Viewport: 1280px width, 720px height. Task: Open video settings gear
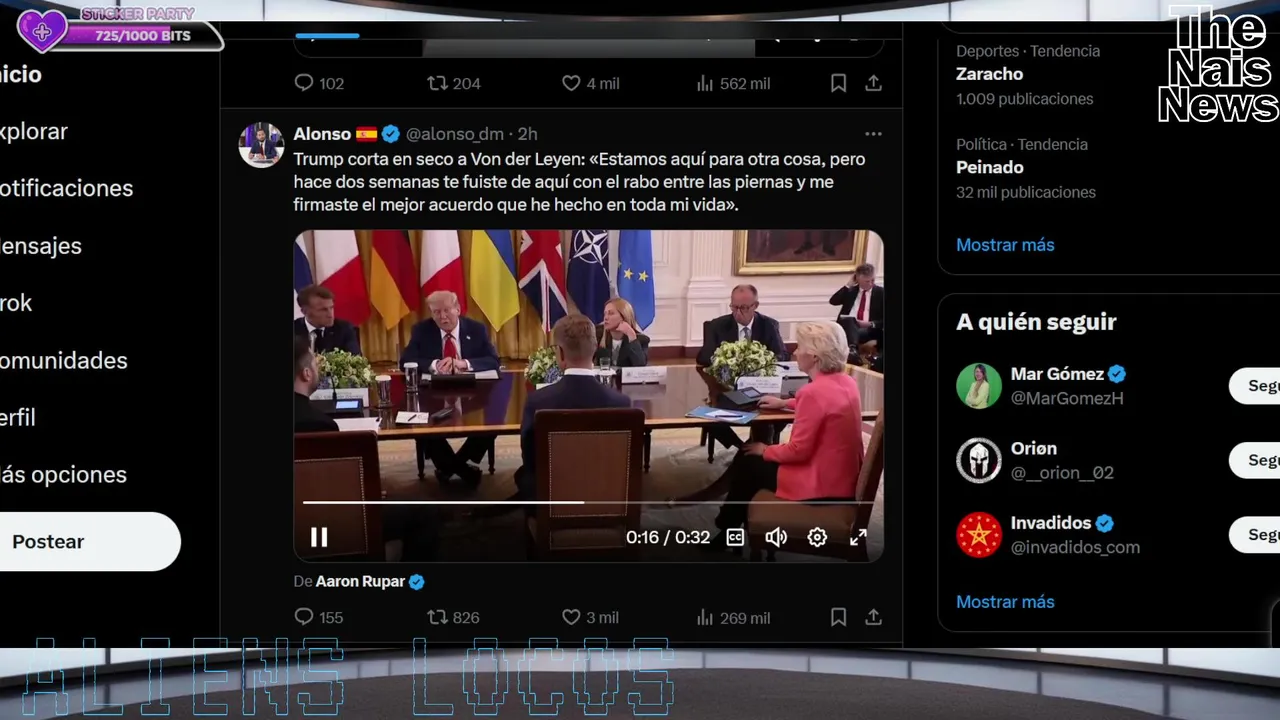pyautogui.click(x=817, y=537)
